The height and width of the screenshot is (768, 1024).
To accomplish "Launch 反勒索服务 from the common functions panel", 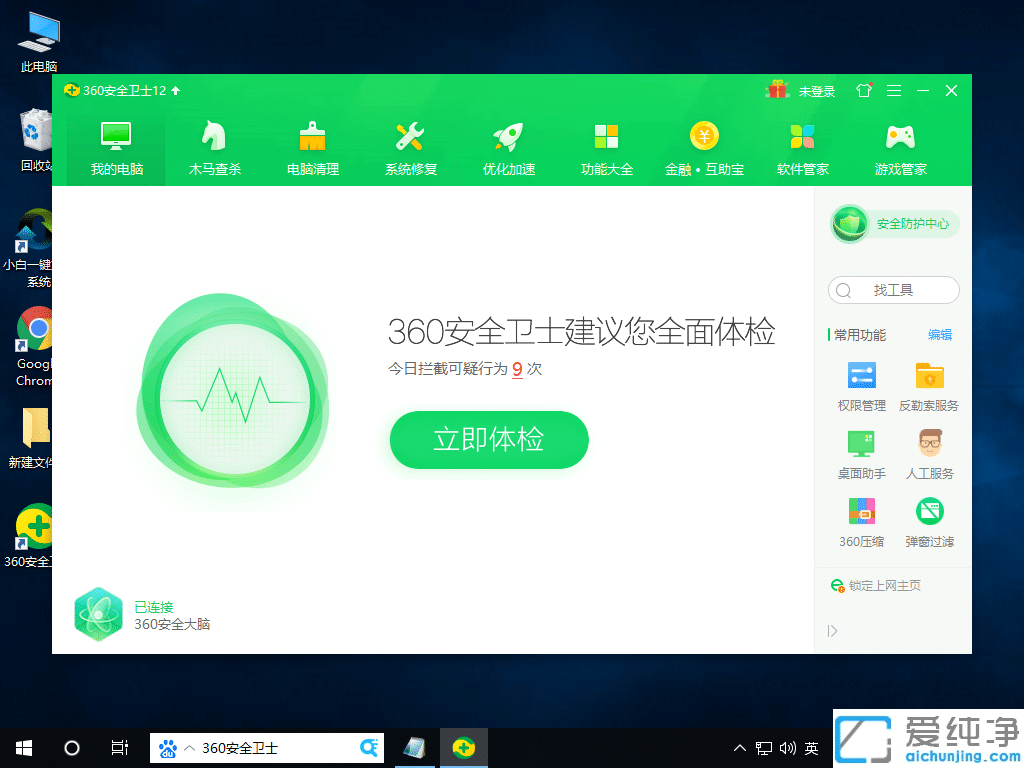I will pos(929,375).
